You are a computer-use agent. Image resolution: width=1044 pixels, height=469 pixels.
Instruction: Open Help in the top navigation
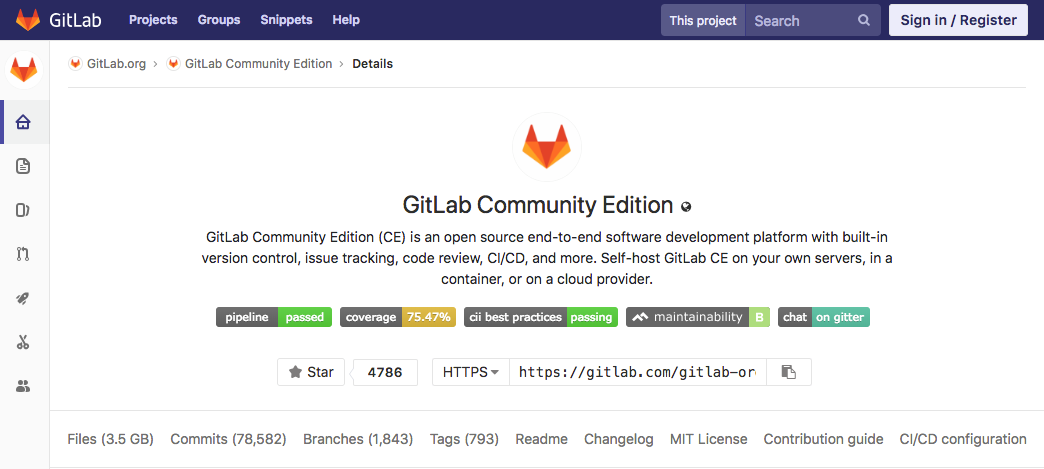[x=346, y=20]
